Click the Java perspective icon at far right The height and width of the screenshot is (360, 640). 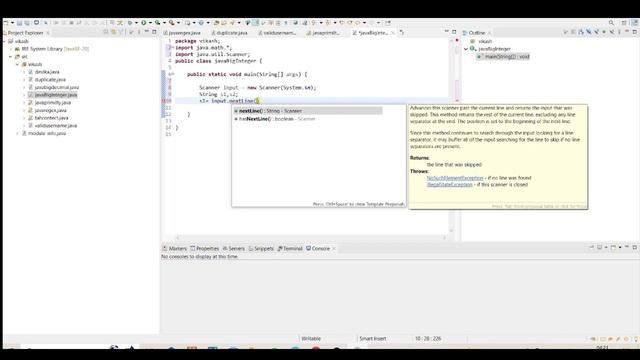click(x=635, y=23)
